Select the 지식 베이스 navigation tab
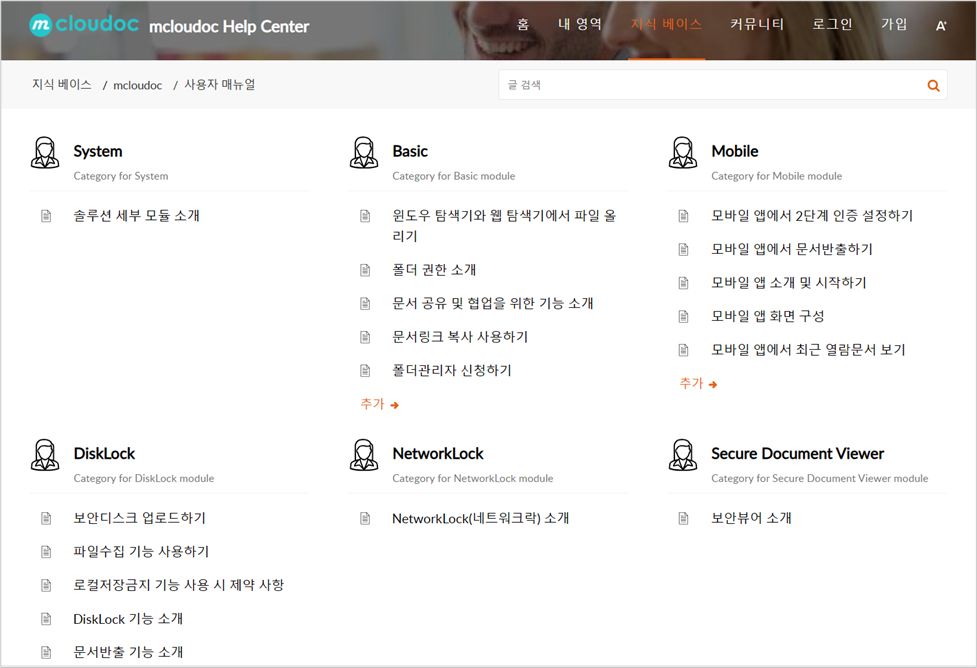 click(x=666, y=24)
